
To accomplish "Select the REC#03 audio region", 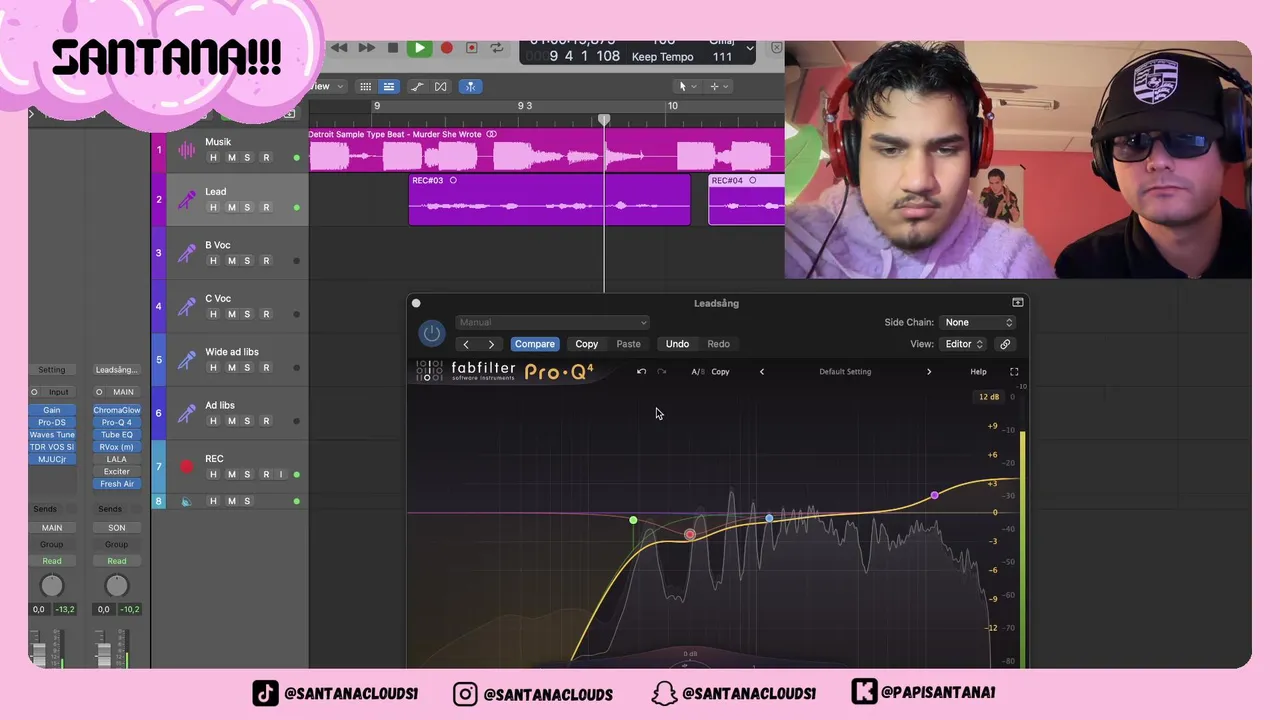I will [549, 199].
